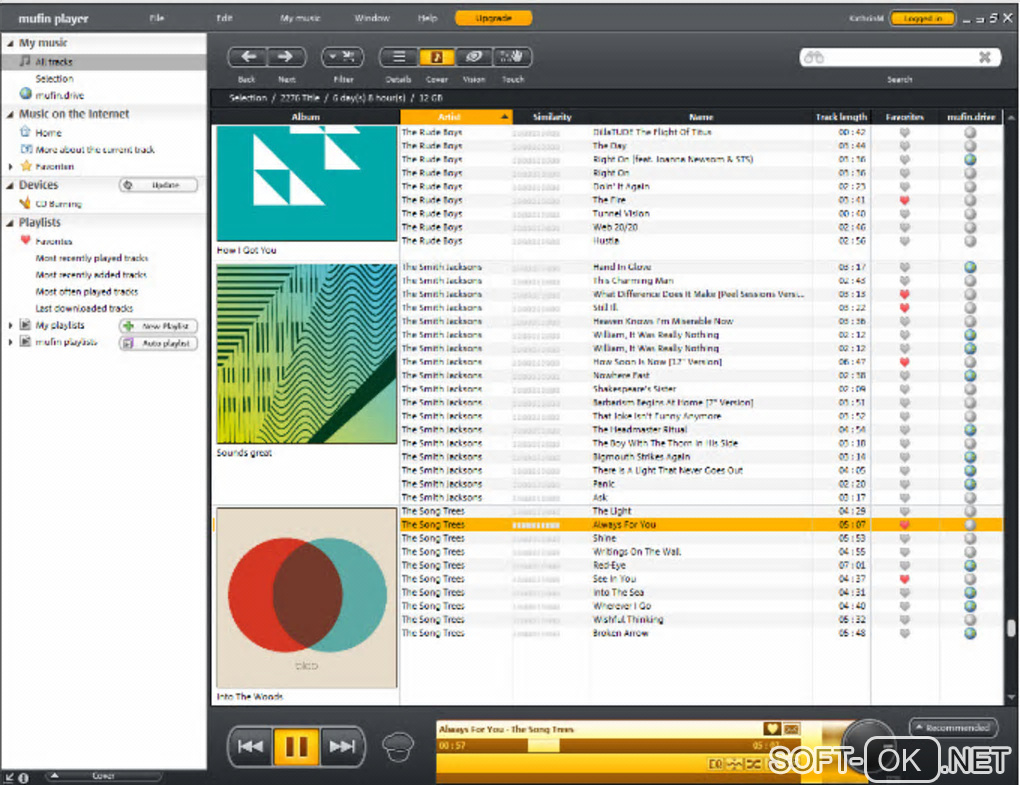Screen dimensions: 1020x785
Task: Click in the search input field
Action: [x=900, y=57]
